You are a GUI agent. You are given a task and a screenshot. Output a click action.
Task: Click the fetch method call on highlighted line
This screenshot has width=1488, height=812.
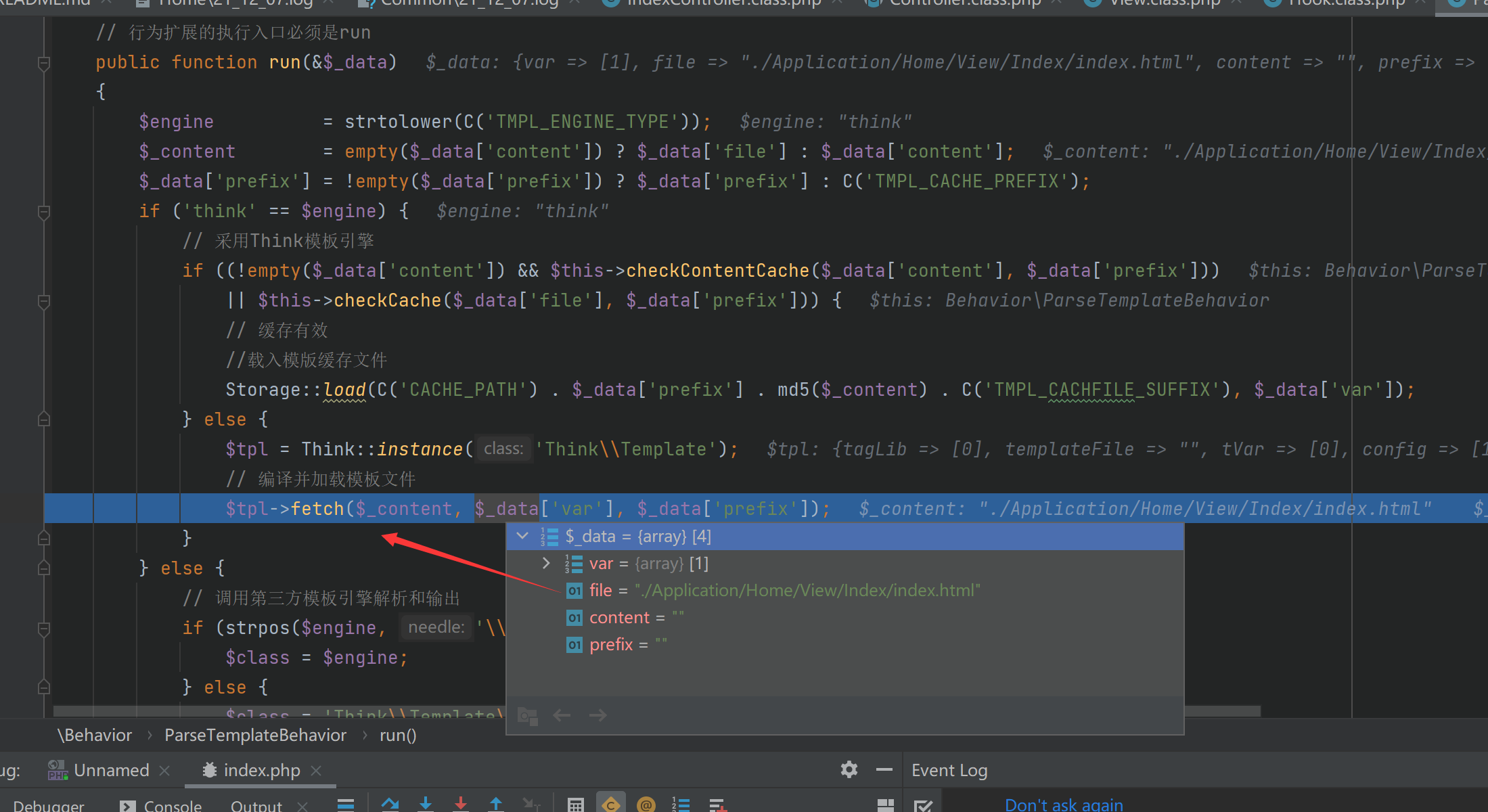click(x=317, y=509)
